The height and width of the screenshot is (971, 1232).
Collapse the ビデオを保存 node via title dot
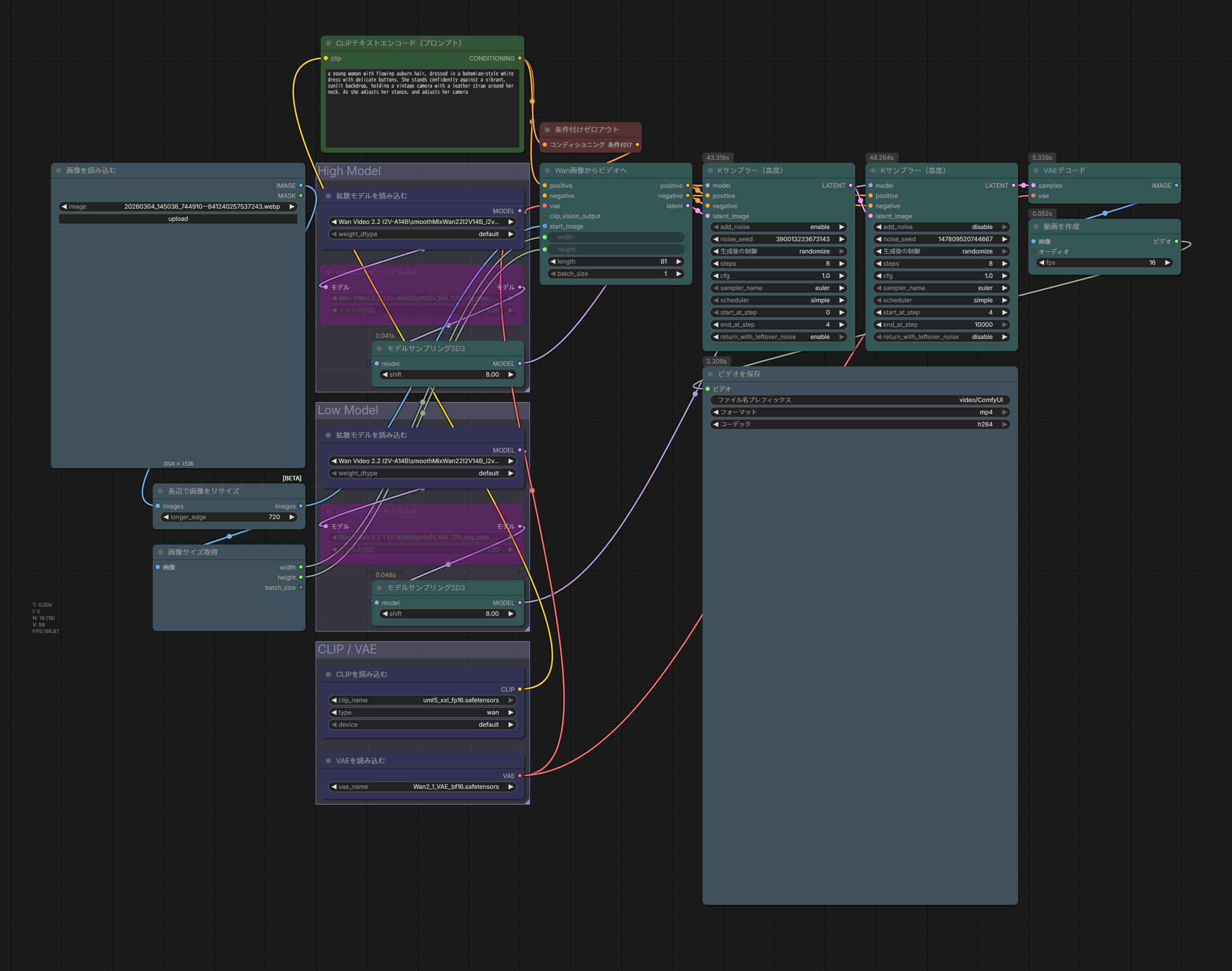coord(710,374)
